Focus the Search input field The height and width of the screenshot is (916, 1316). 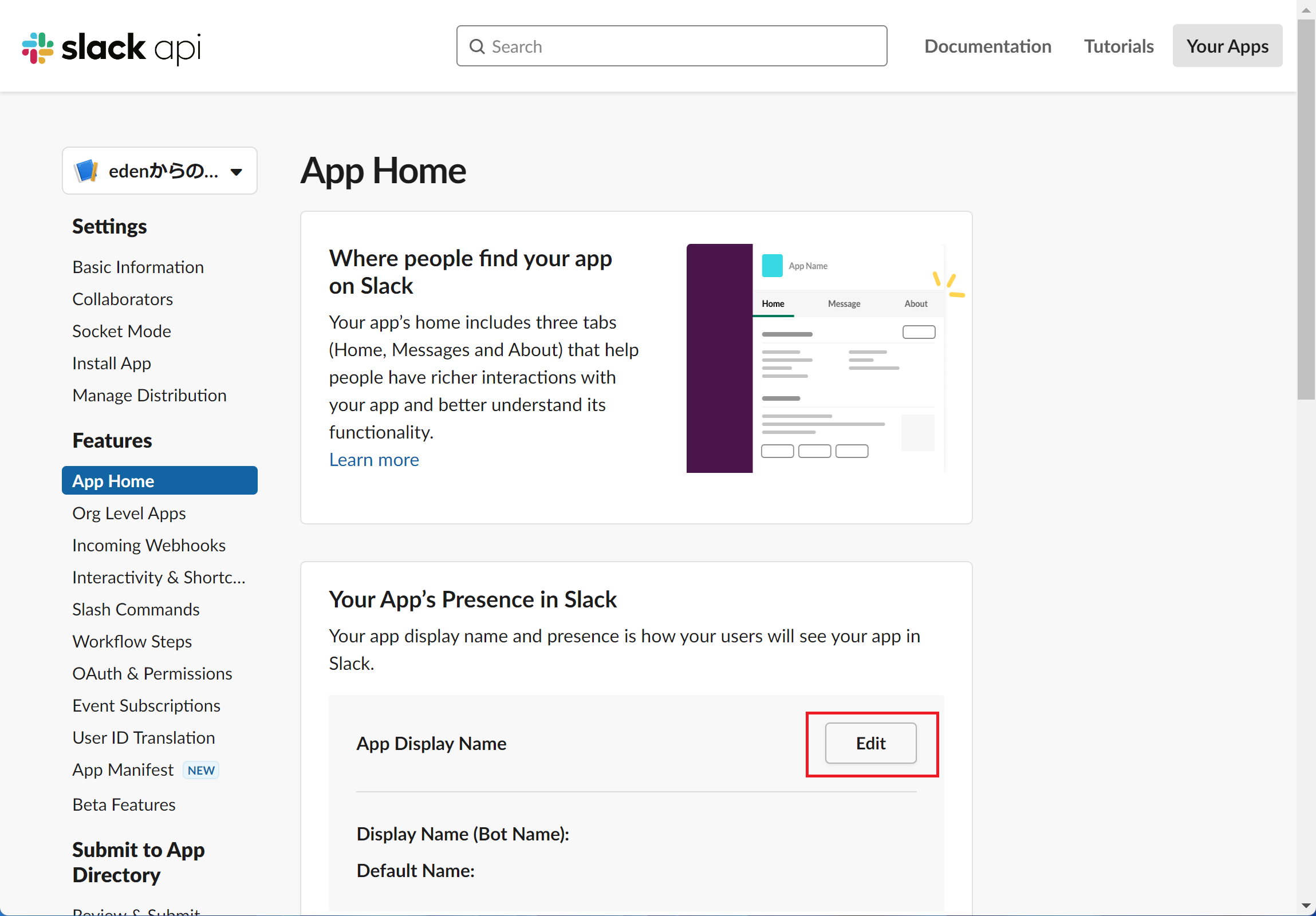pos(671,46)
